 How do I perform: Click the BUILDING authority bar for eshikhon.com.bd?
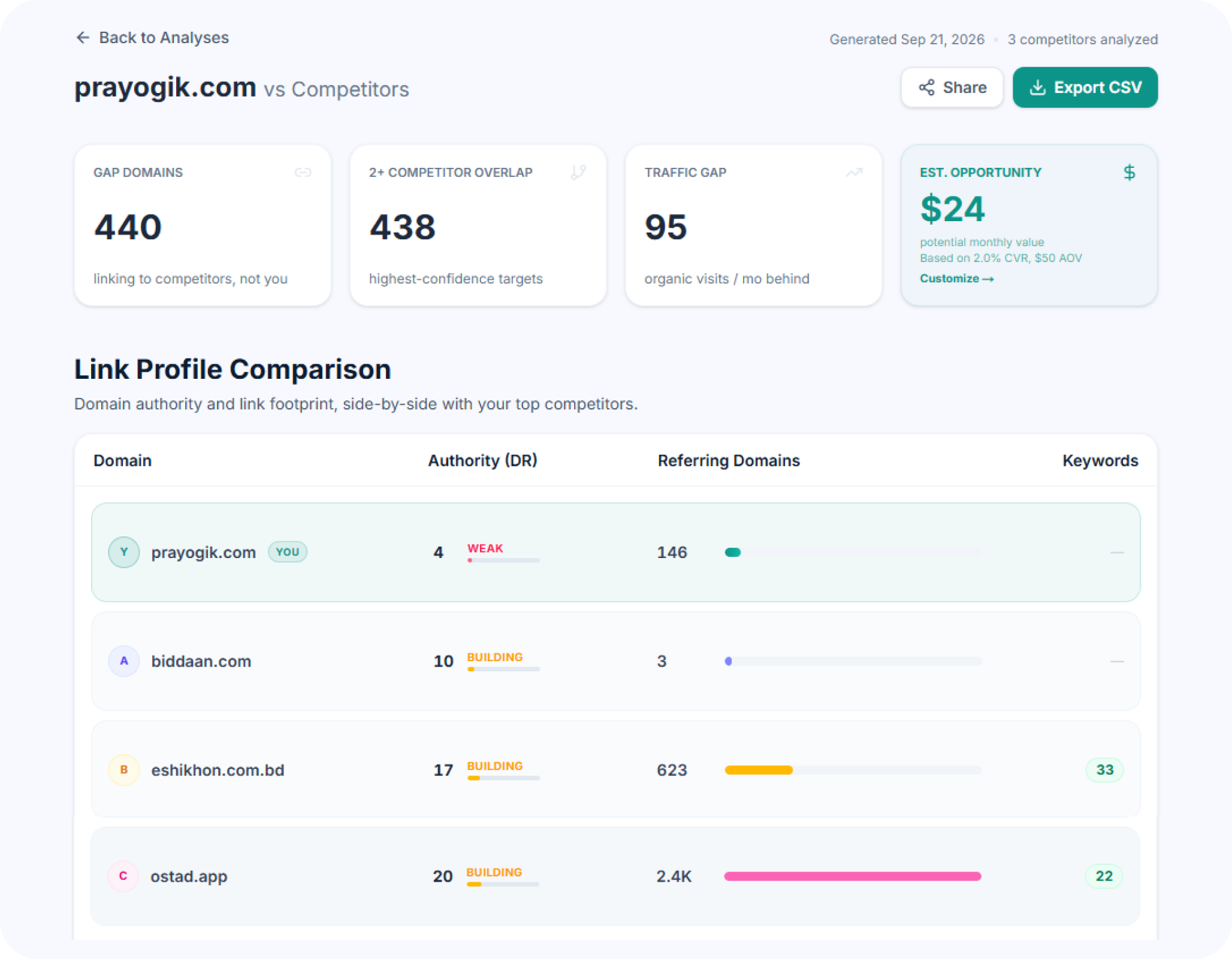click(503, 778)
